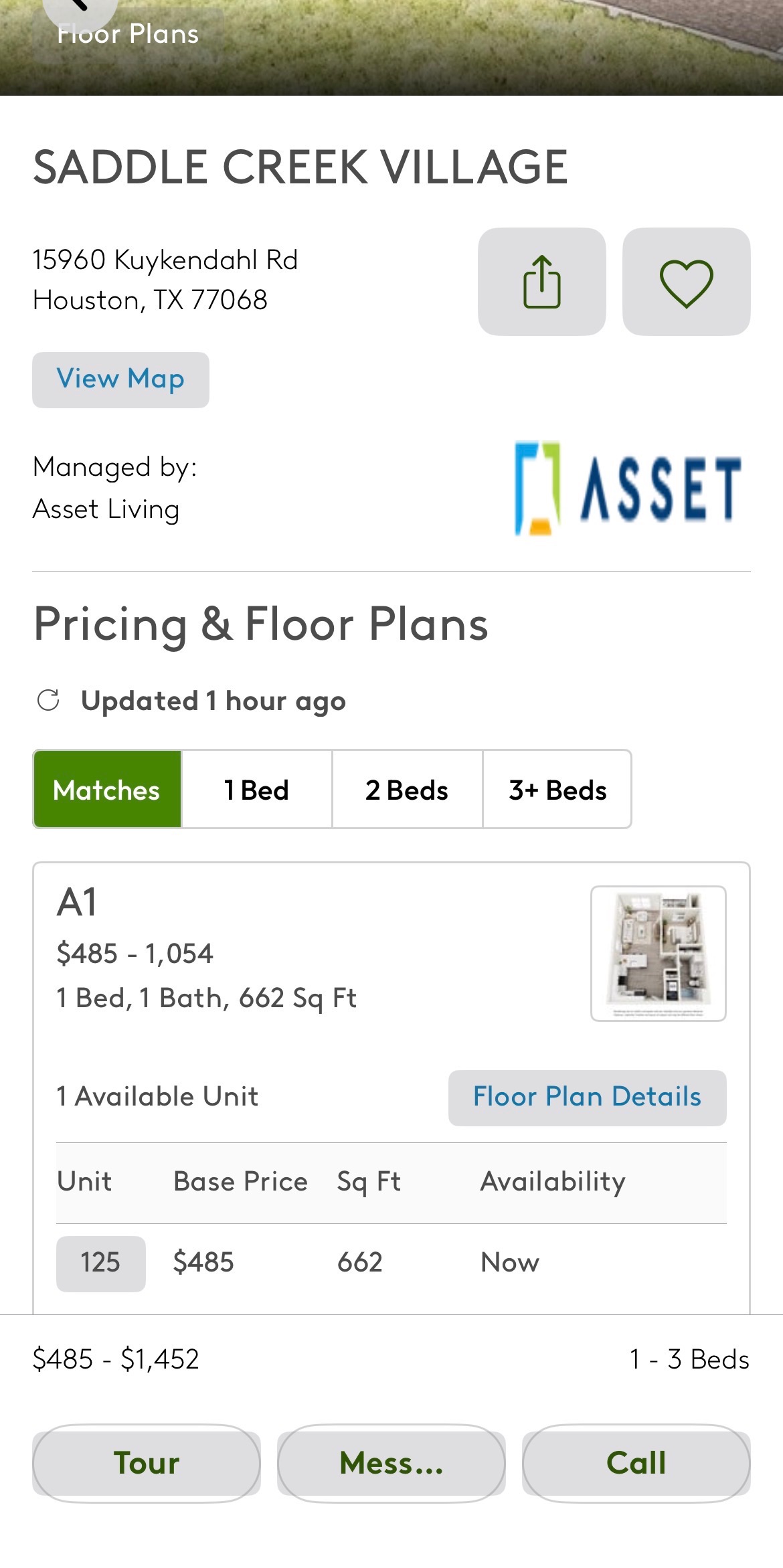Tap the Tour button
Image resolution: width=783 pixels, height=1568 pixels.
(x=147, y=1463)
